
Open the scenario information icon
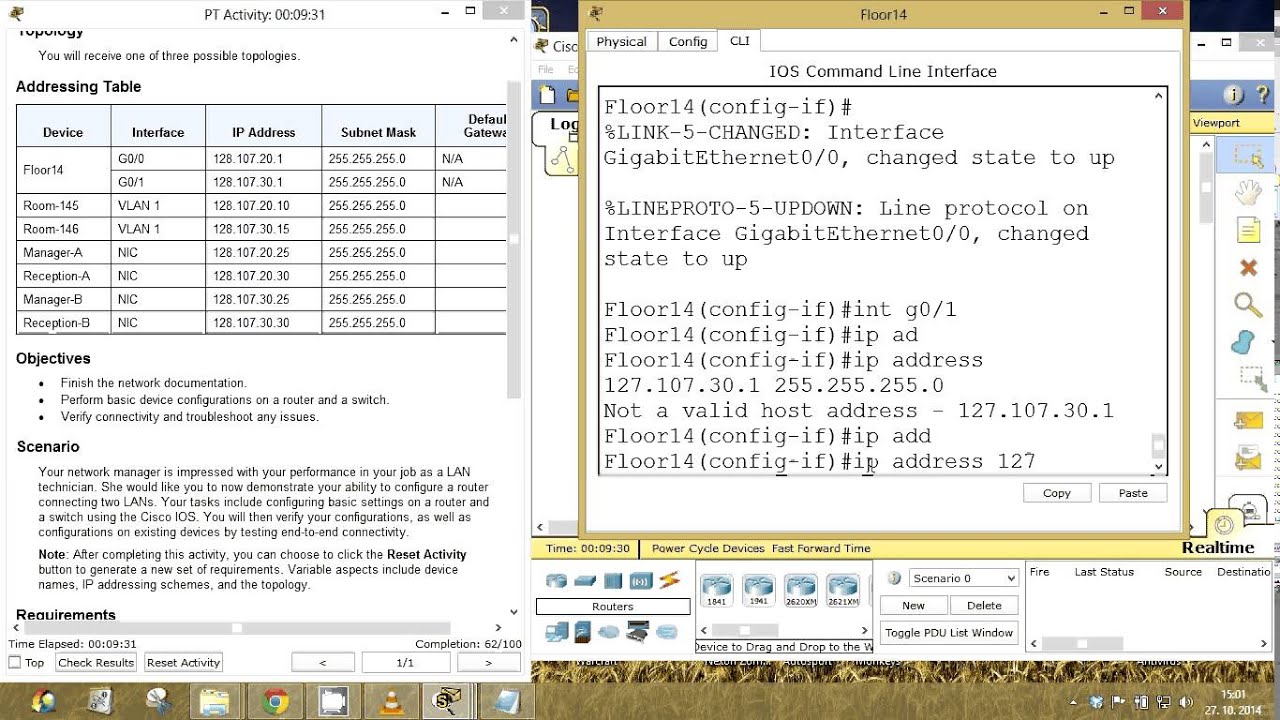[x=894, y=578]
